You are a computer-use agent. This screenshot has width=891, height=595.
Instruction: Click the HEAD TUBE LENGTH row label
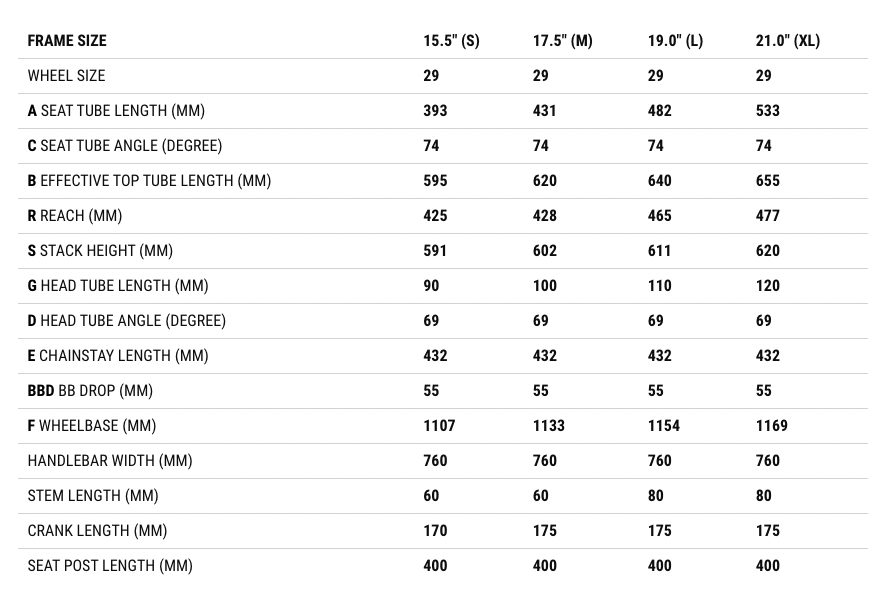coord(118,286)
